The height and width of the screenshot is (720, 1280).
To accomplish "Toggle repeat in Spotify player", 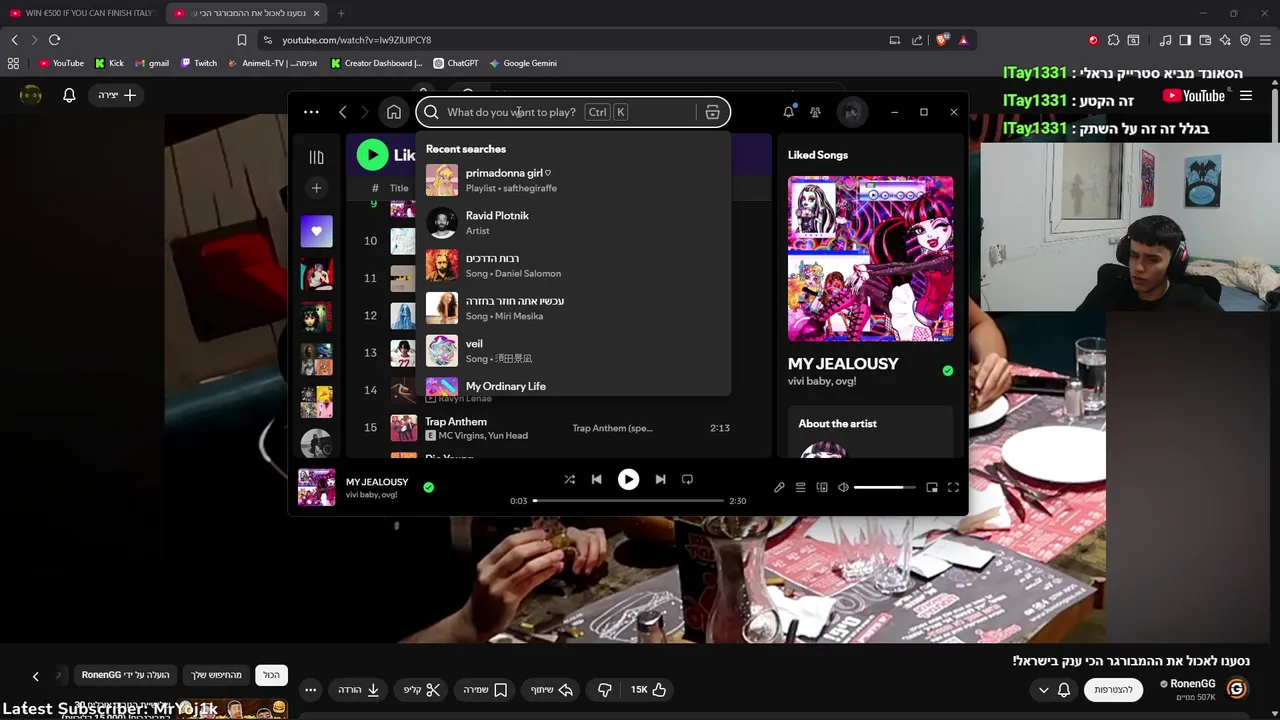I will (687, 479).
